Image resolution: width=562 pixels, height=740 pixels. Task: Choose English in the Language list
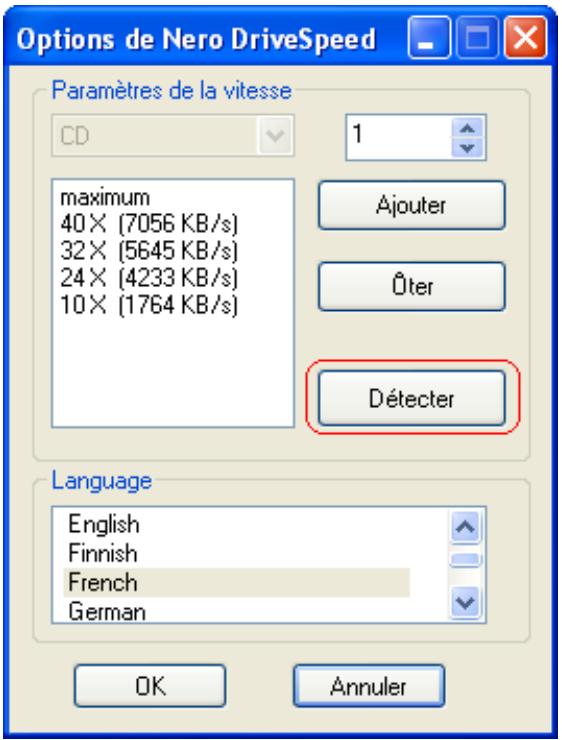tap(236, 524)
